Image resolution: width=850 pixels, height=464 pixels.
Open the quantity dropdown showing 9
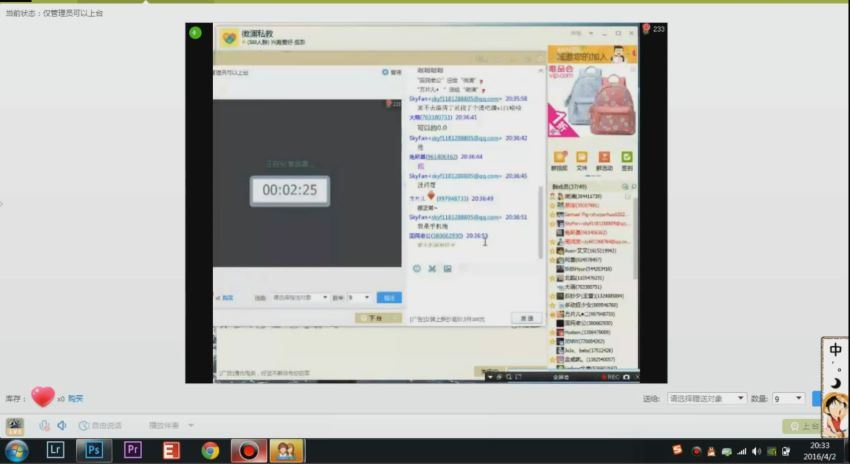pyautogui.click(x=789, y=398)
